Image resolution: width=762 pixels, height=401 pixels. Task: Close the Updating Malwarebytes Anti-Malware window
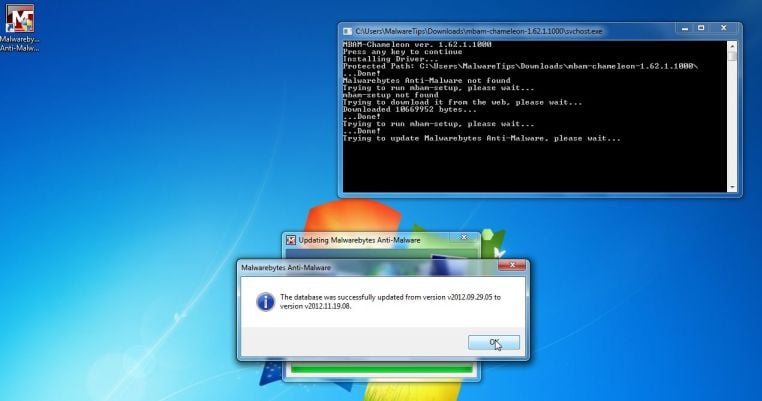click(x=464, y=237)
